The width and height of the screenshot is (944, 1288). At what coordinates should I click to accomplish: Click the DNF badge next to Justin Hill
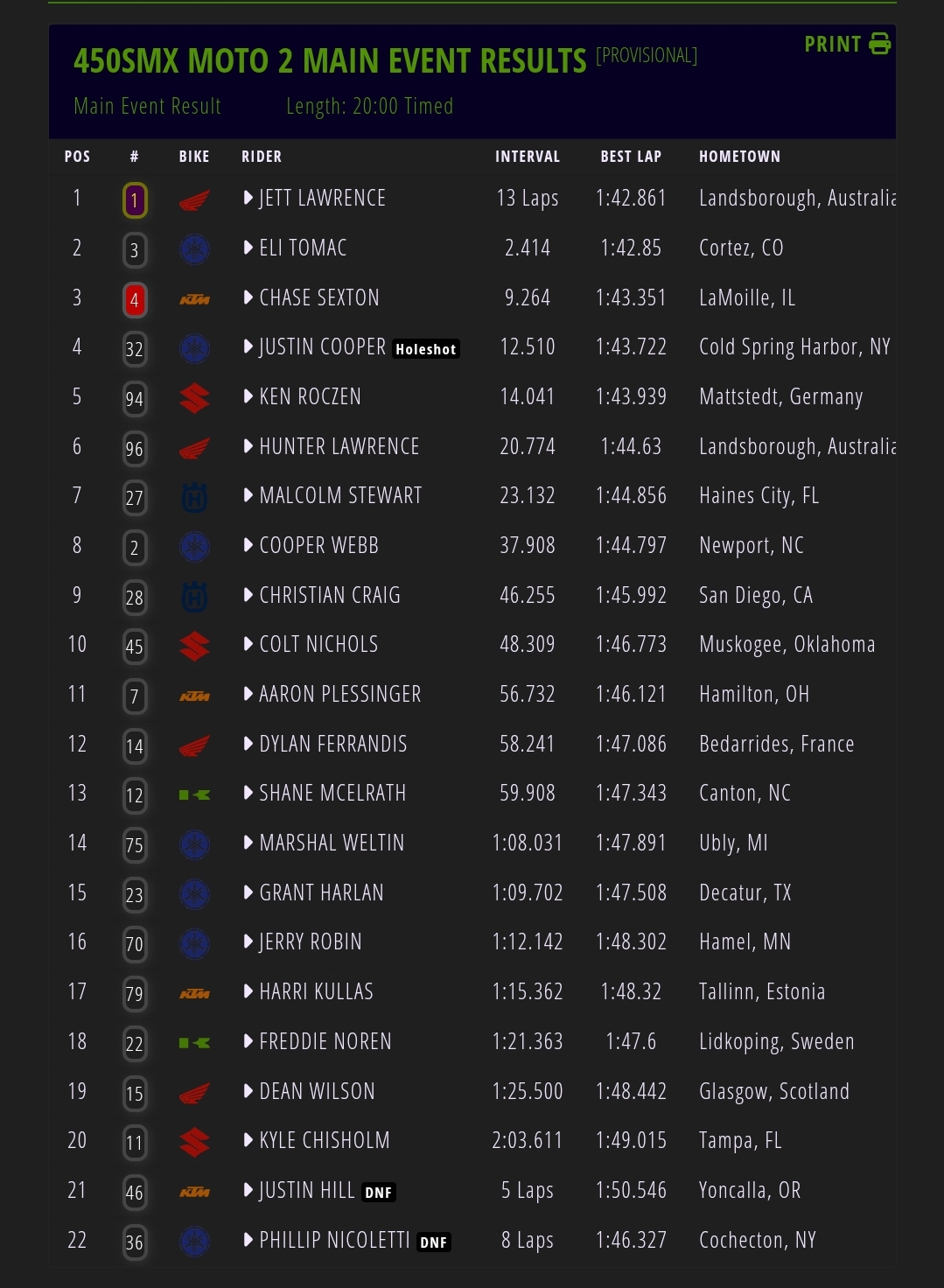(x=379, y=1193)
